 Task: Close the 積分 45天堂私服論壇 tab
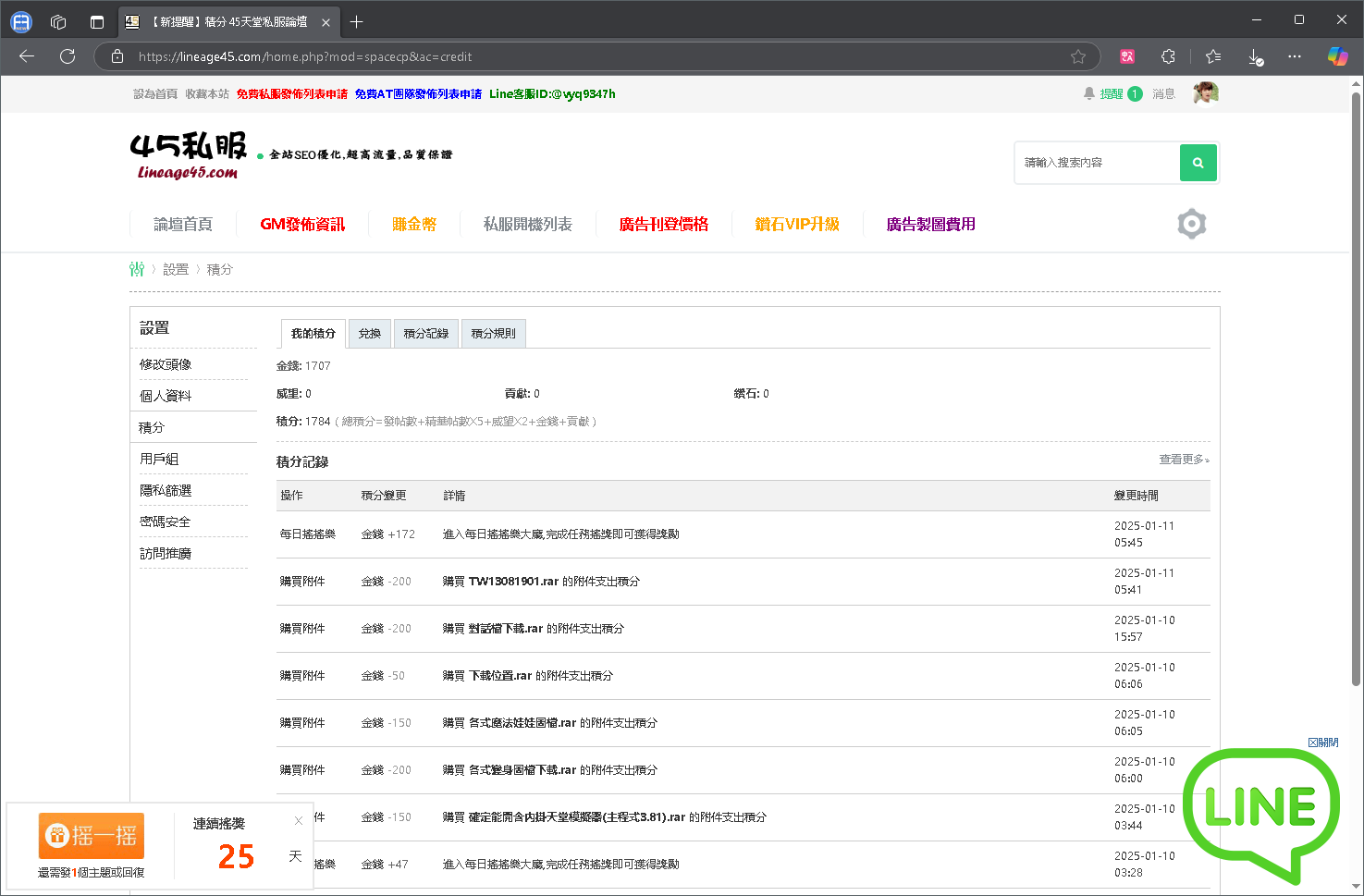[326, 22]
